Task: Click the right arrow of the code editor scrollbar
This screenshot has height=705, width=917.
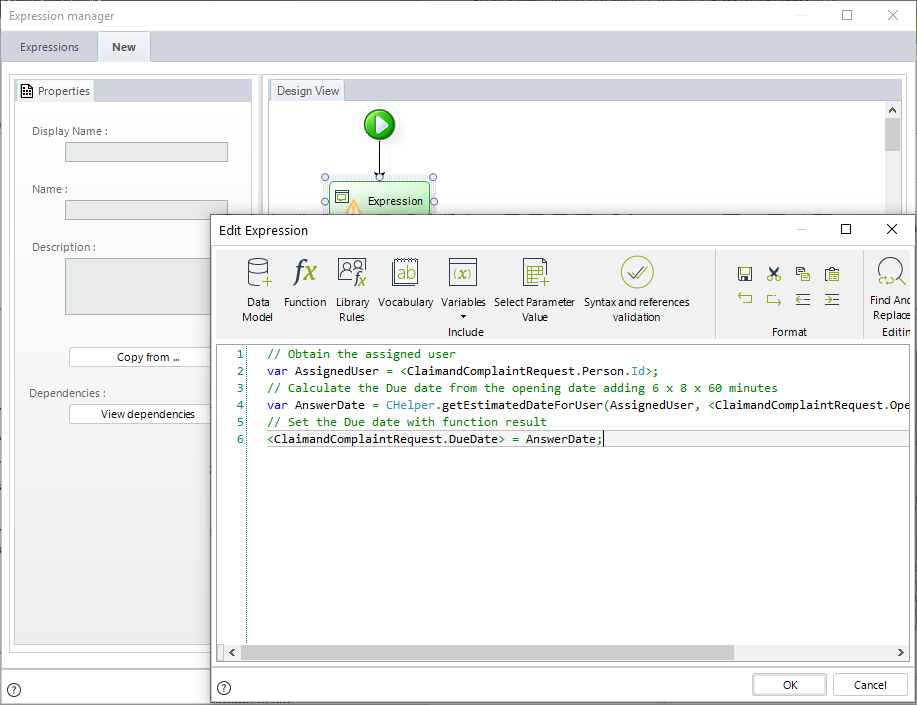Action: (x=901, y=652)
